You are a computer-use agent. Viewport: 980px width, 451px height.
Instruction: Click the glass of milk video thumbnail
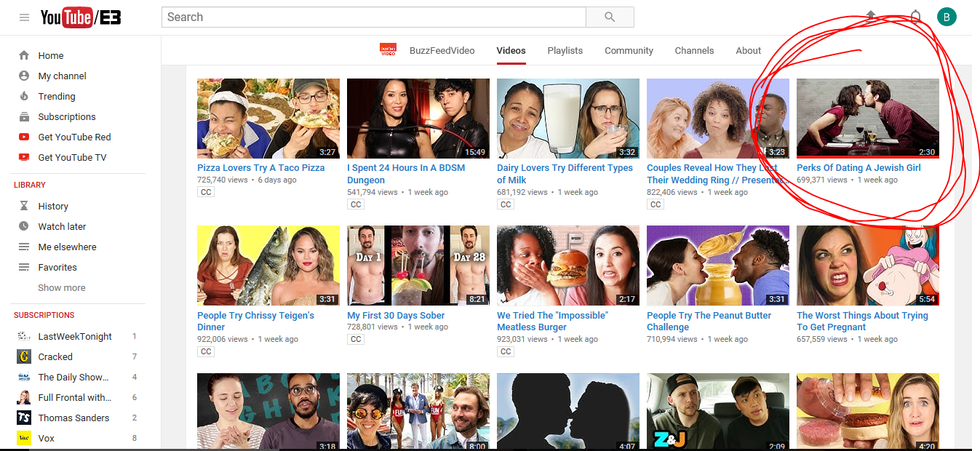568,118
